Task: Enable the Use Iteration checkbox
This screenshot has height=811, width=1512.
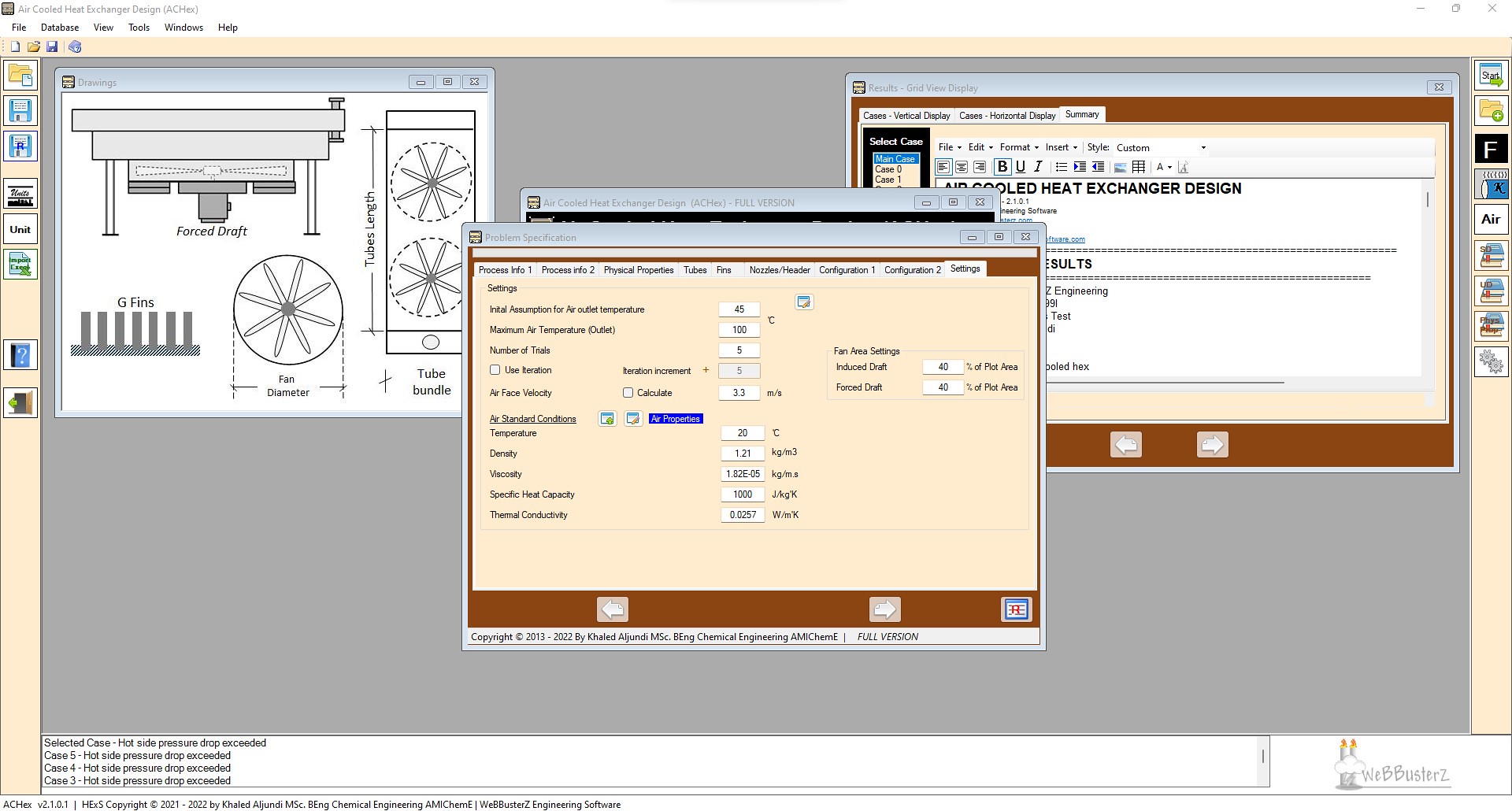Action: click(495, 370)
